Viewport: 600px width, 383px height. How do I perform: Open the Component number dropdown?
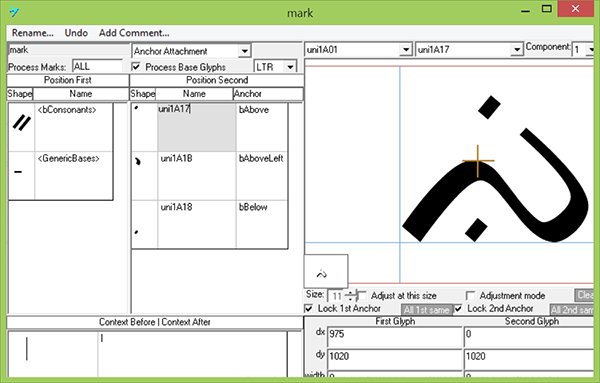click(591, 50)
